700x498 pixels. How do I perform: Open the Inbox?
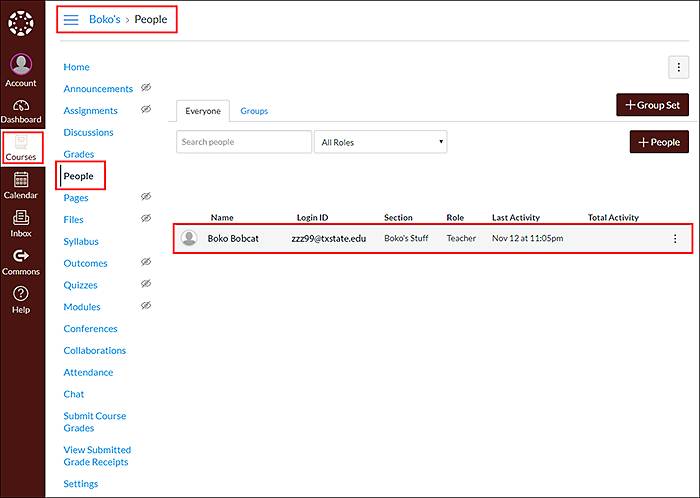[21, 224]
